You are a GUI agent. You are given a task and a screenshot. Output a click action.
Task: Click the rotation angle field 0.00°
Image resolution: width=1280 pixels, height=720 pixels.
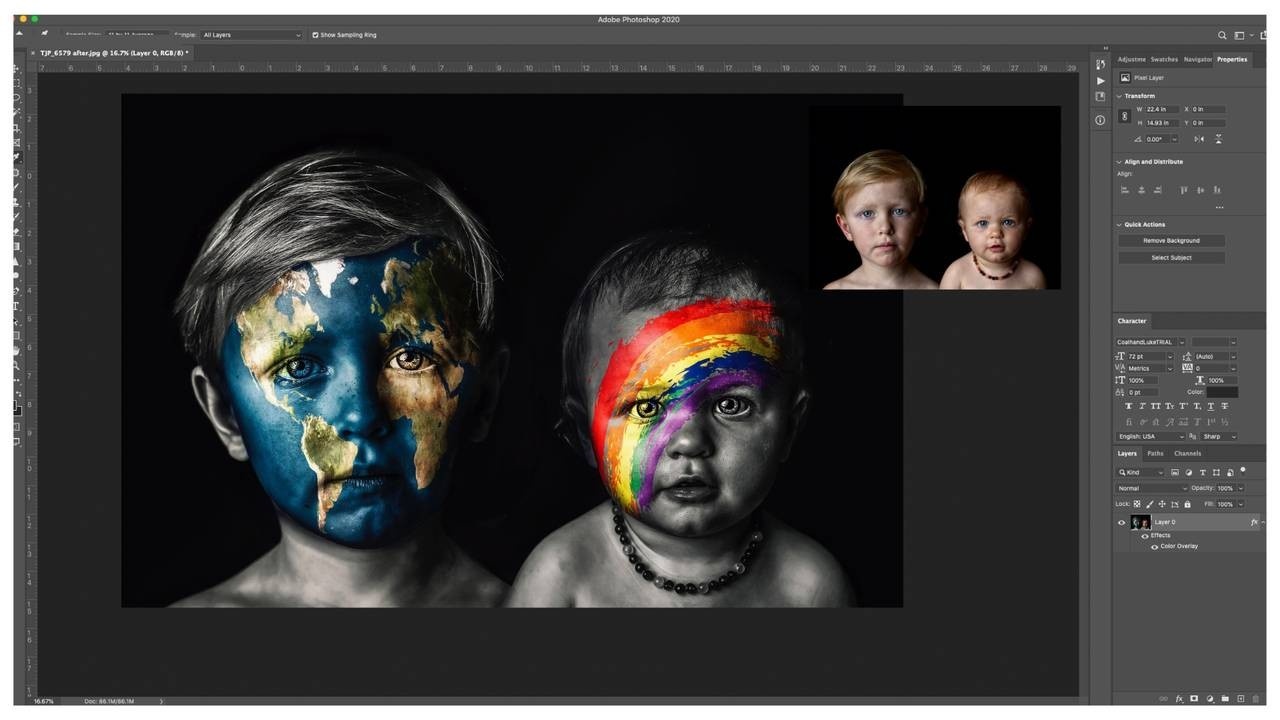1157,139
